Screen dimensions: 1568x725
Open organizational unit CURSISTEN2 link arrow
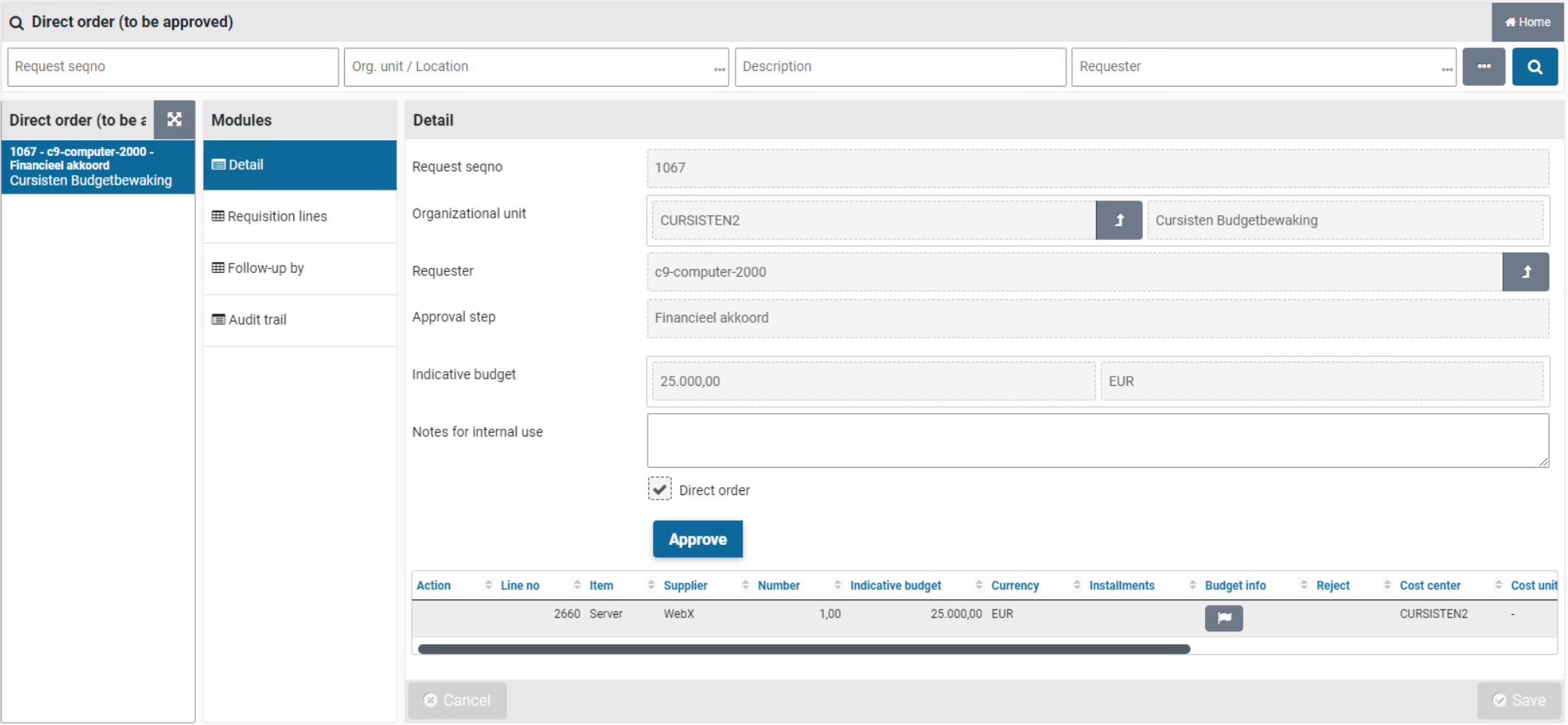click(1118, 221)
